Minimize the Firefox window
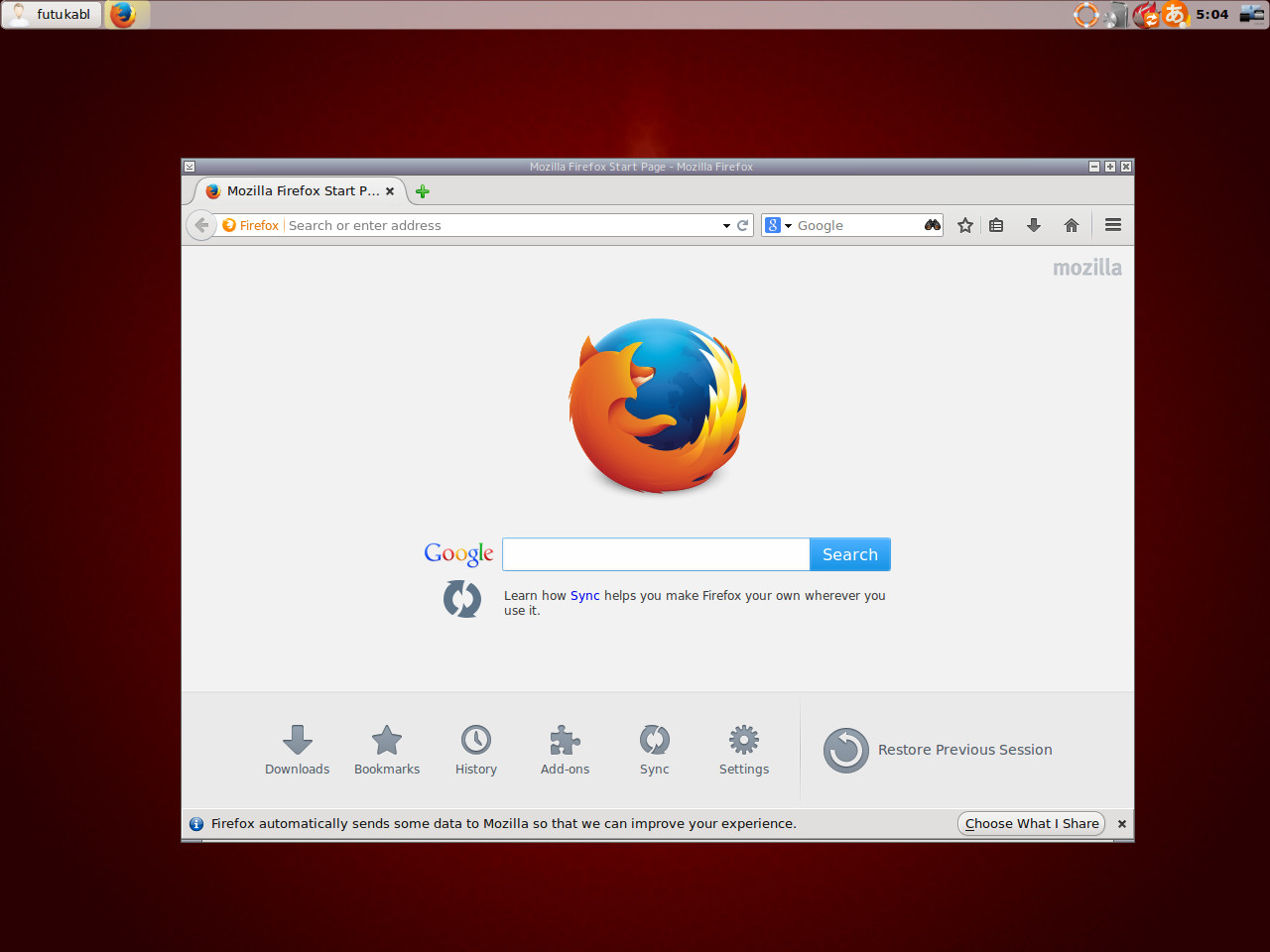The image size is (1270, 952). (x=1094, y=167)
